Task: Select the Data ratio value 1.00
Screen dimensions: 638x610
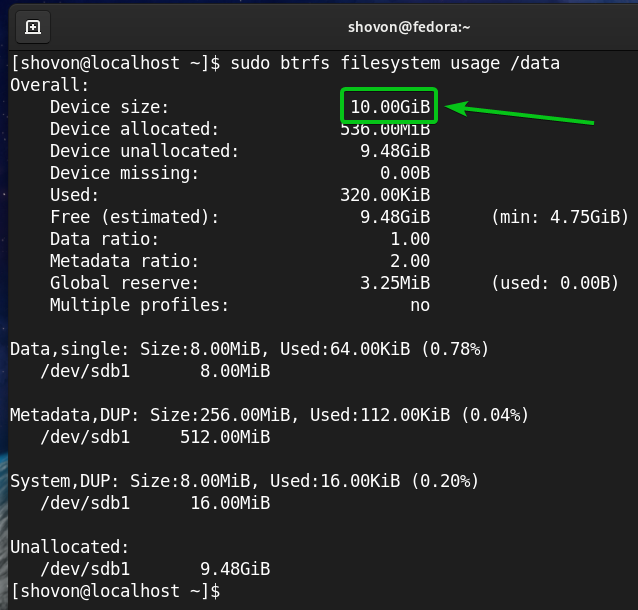Action: point(410,239)
